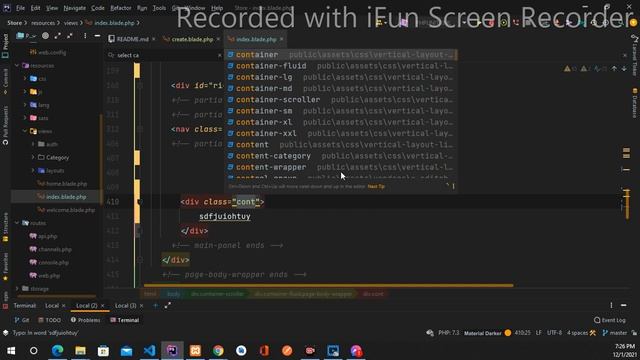This screenshot has width=640, height=360.
Task: Click the master git branch widget
Action: pos(615,333)
